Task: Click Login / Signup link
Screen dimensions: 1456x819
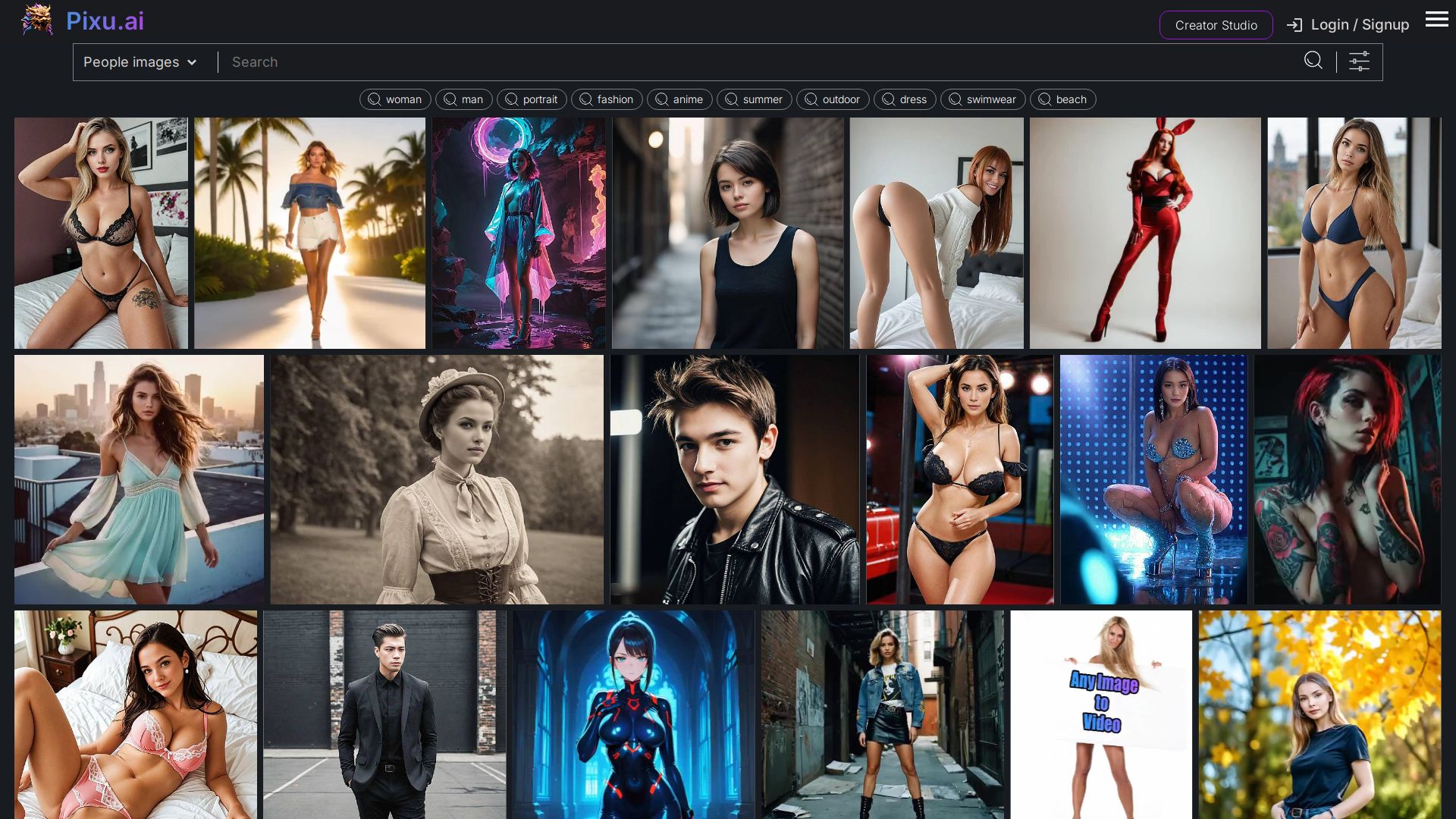Action: point(1359,25)
